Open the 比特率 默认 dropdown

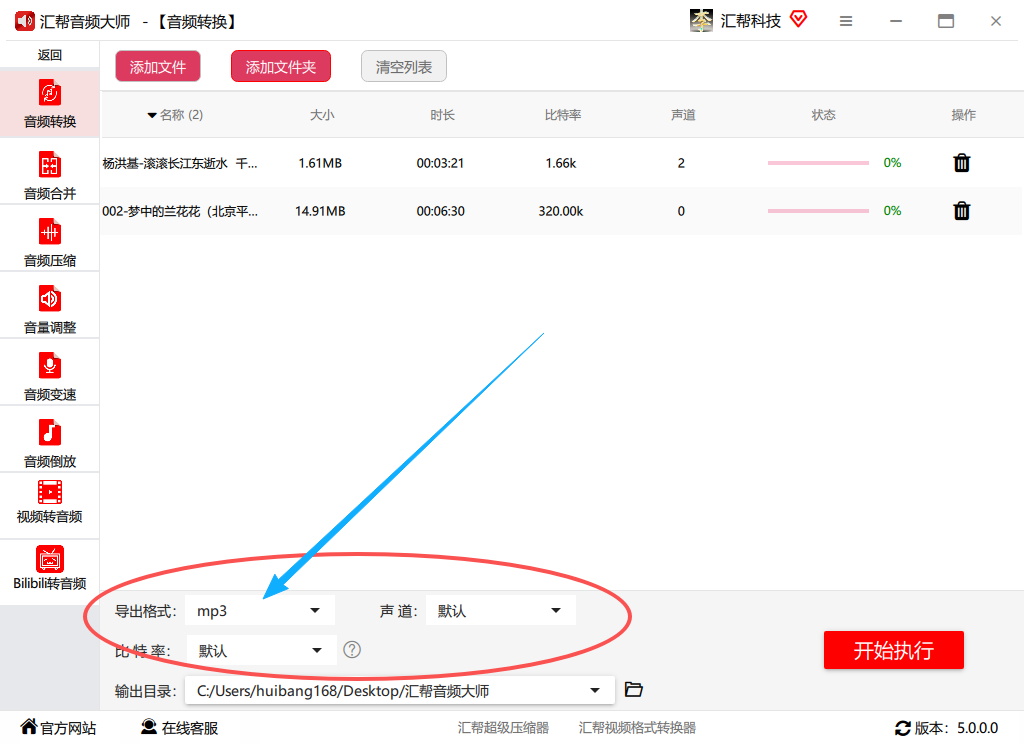click(261, 650)
